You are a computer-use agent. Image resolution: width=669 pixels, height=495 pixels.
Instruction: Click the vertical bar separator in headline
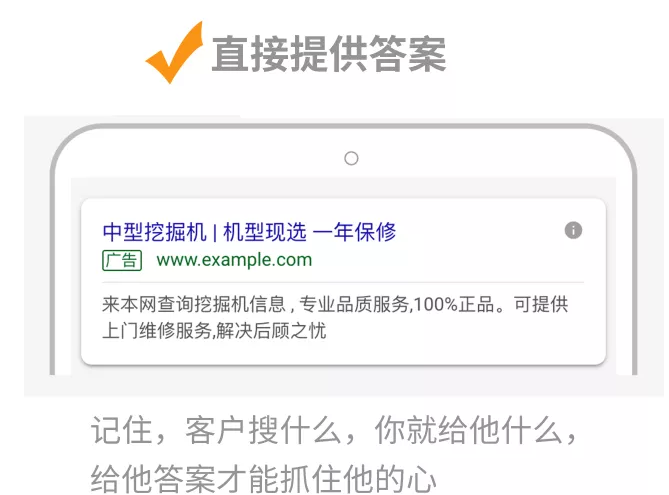[x=215, y=233]
